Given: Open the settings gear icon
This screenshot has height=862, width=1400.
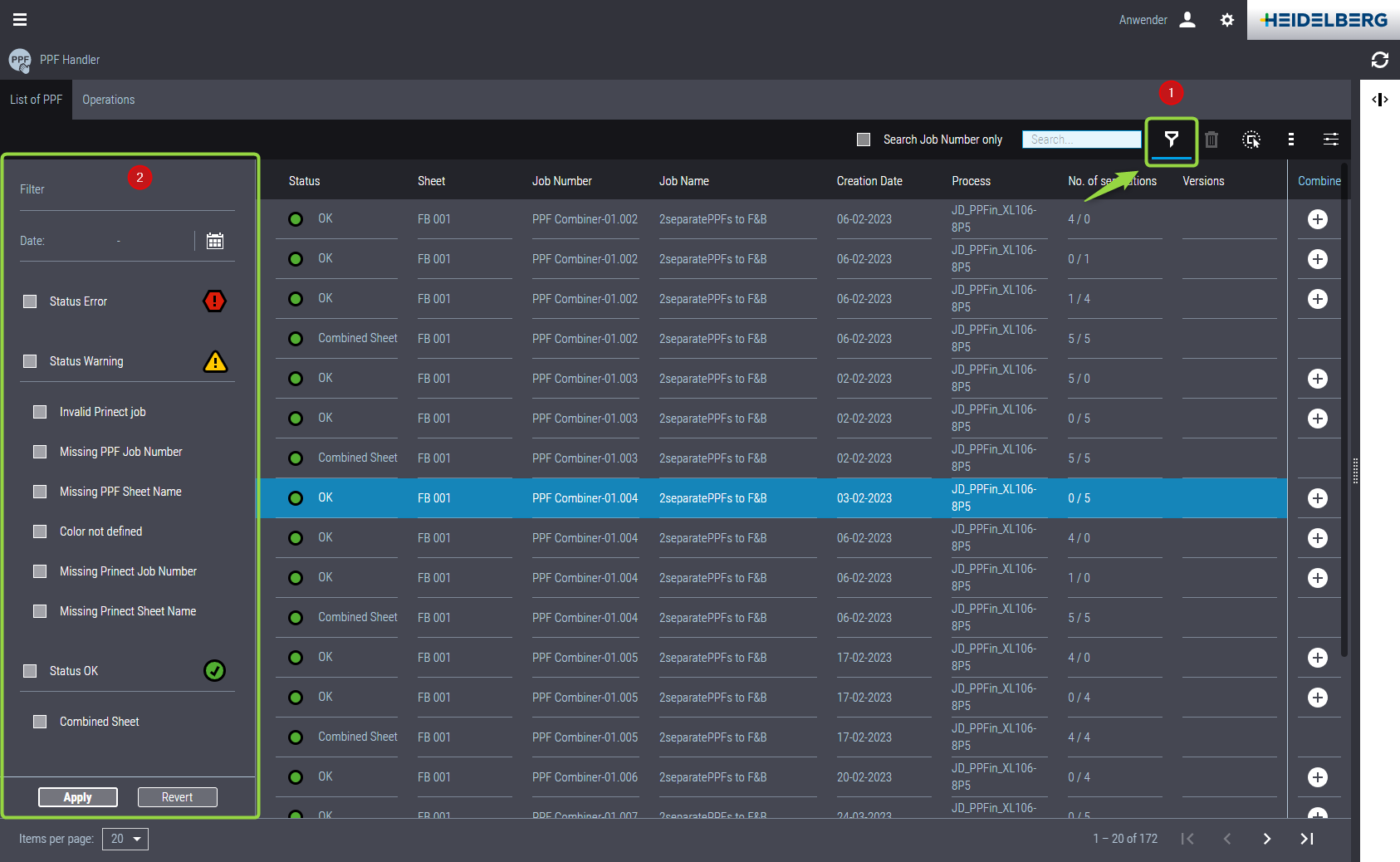Looking at the screenshot, I should pos(1227,20).
